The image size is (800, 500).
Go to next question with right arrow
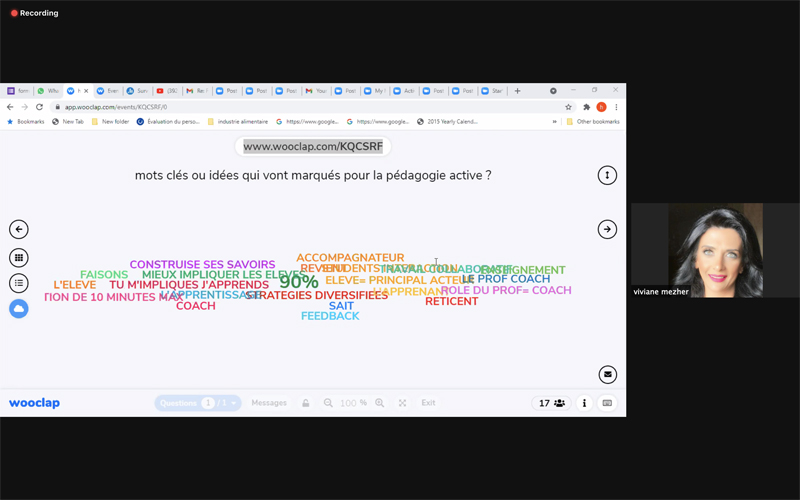(607, 230)
